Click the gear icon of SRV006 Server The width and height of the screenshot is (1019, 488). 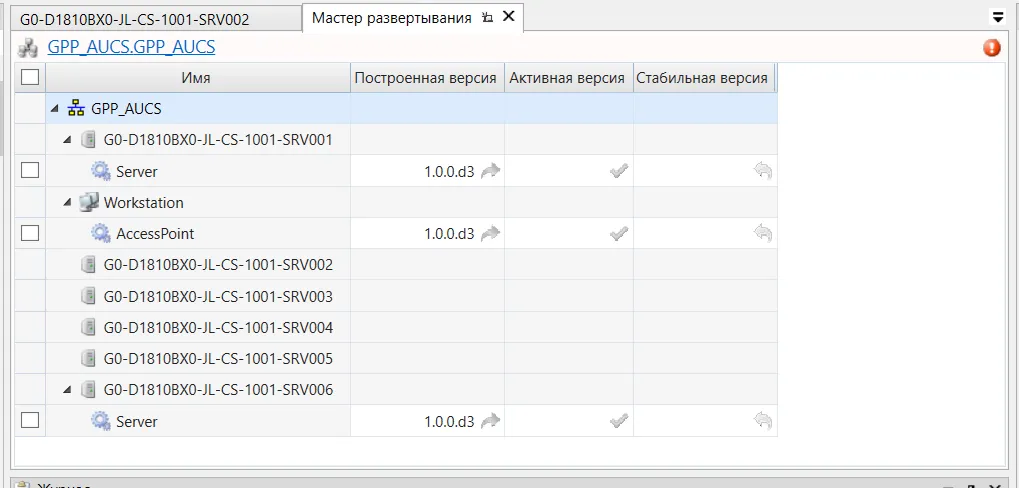(101, 421)
